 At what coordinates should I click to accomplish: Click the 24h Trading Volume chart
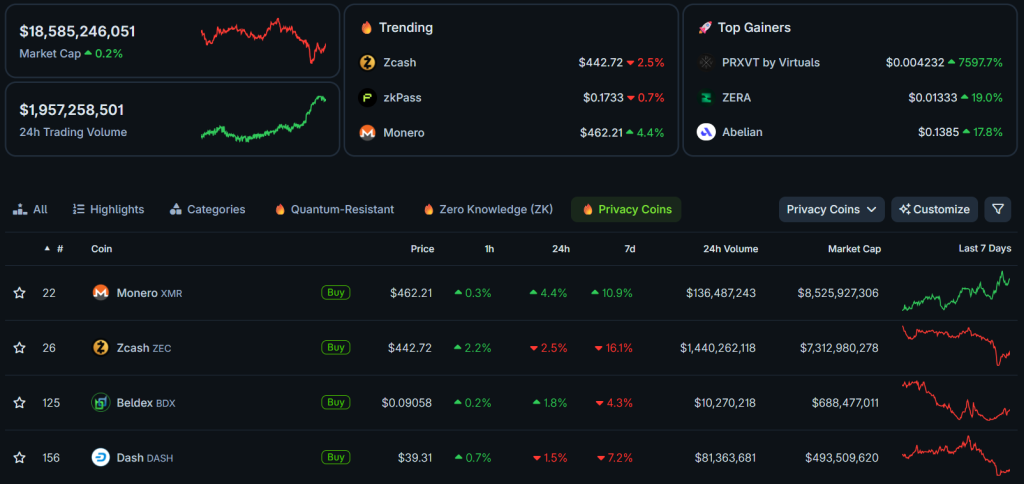point(264,119)
